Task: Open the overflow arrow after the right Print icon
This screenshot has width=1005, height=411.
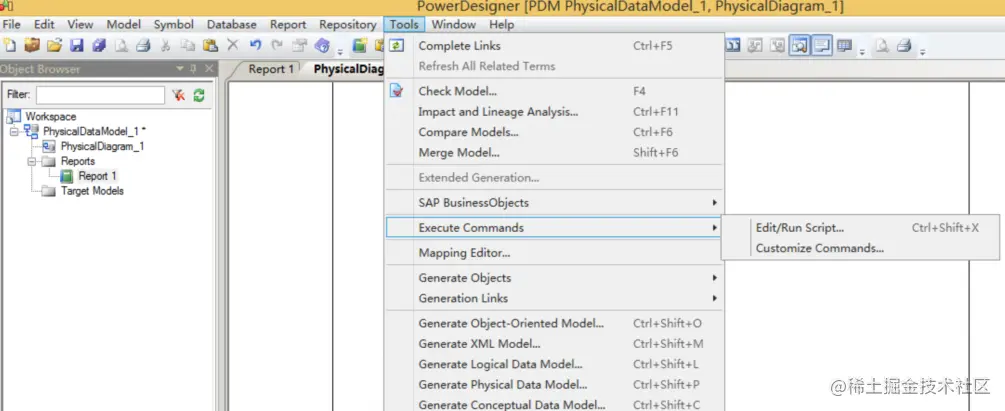Action: (922, 52)
